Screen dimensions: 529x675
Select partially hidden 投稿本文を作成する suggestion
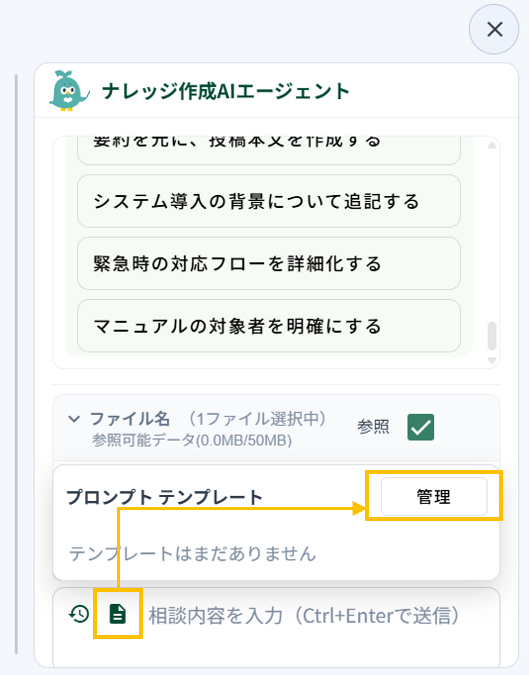(x=269, y=150)
